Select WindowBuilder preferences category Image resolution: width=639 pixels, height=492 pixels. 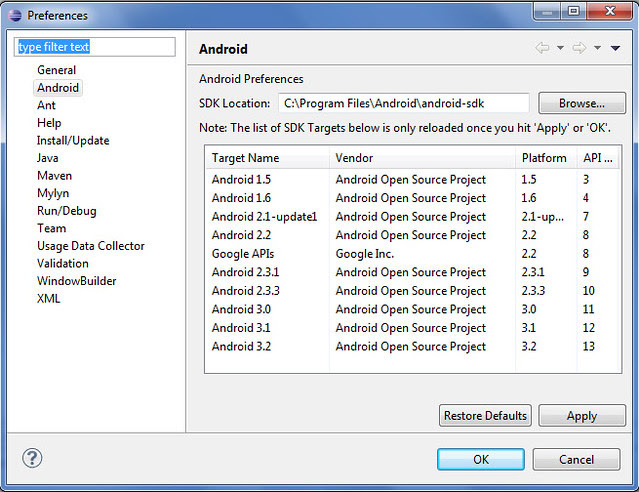(77, 281)
